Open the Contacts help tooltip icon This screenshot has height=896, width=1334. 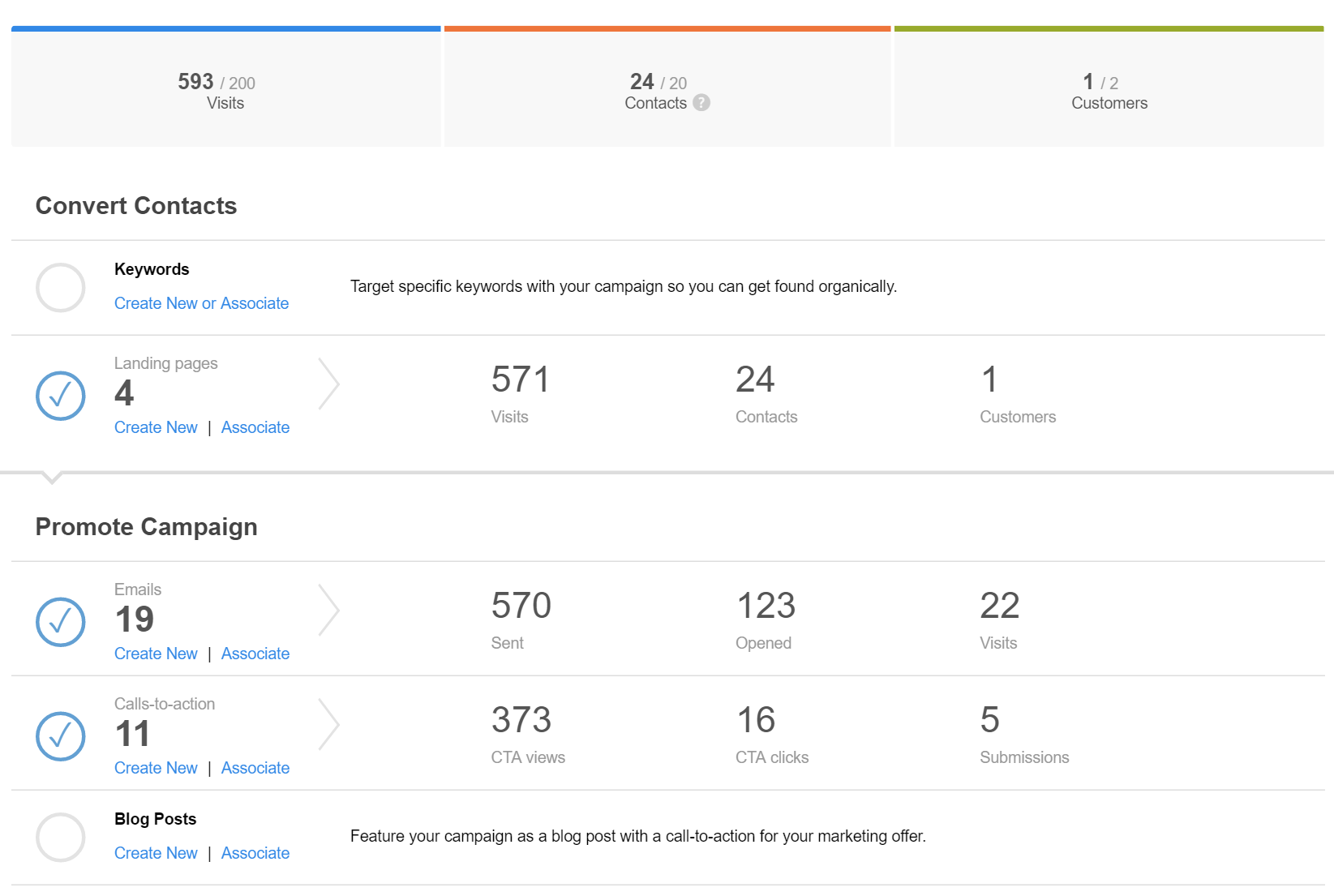click(701, 103)
